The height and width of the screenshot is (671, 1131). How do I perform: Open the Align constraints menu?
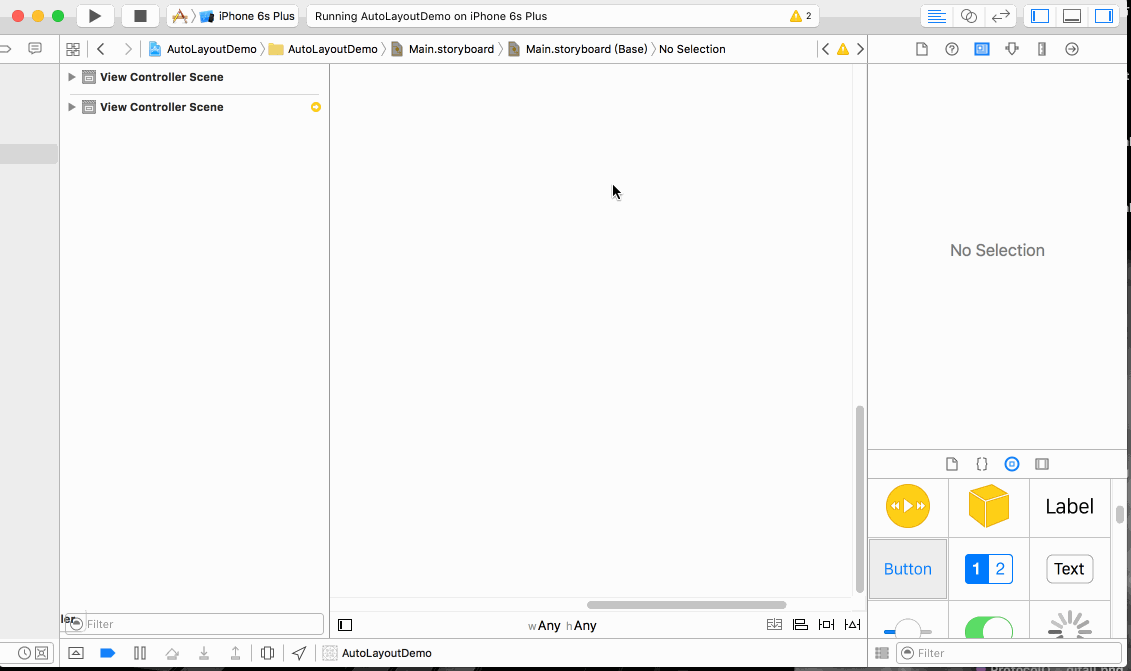coord(800,625)
